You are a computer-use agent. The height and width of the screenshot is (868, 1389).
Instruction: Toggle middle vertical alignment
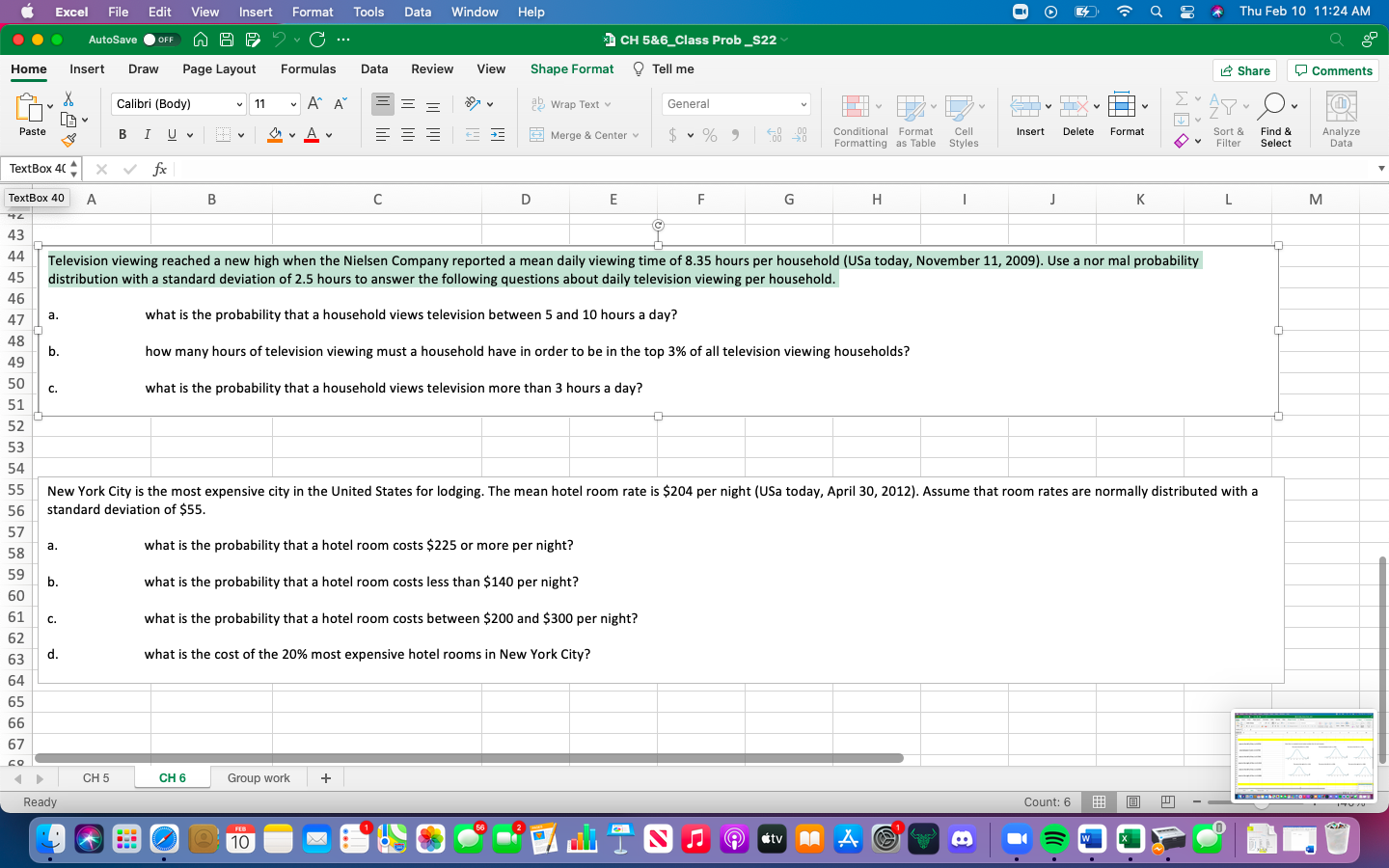408,104
